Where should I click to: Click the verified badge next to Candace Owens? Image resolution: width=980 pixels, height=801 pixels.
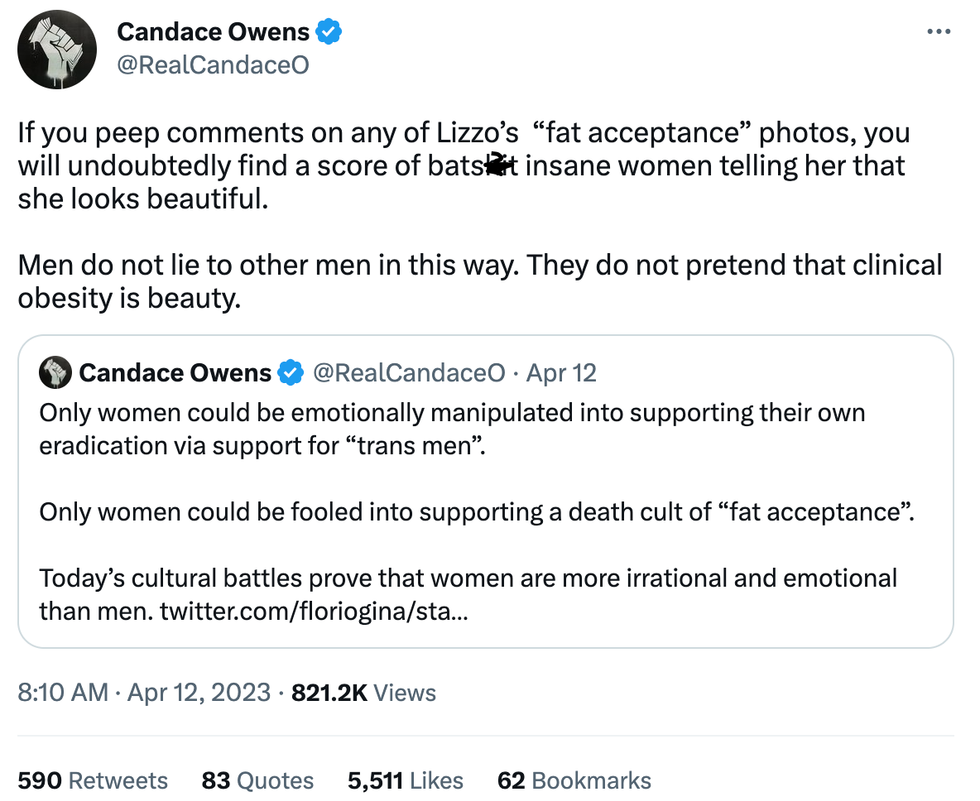(x=327, y=31)
